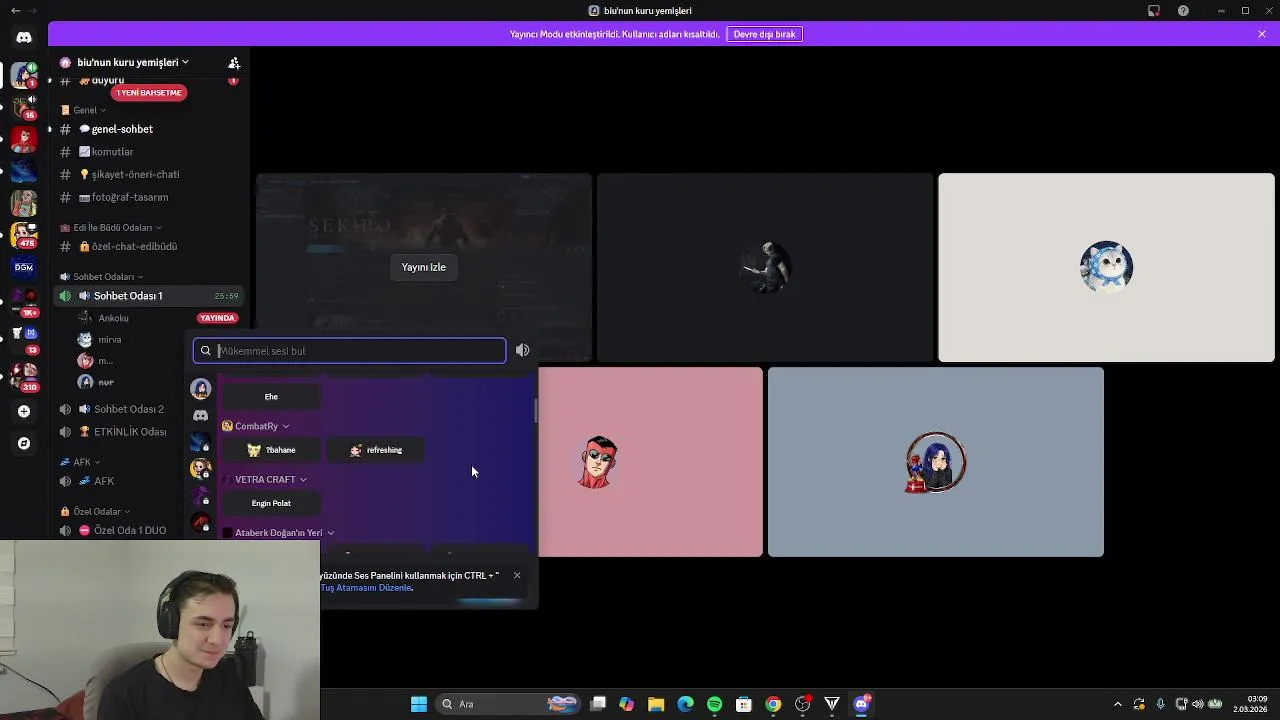Open the özel-chat-edibüdü channel
The width and height of the screenshot is (1280, 720).
click(148, 246)
